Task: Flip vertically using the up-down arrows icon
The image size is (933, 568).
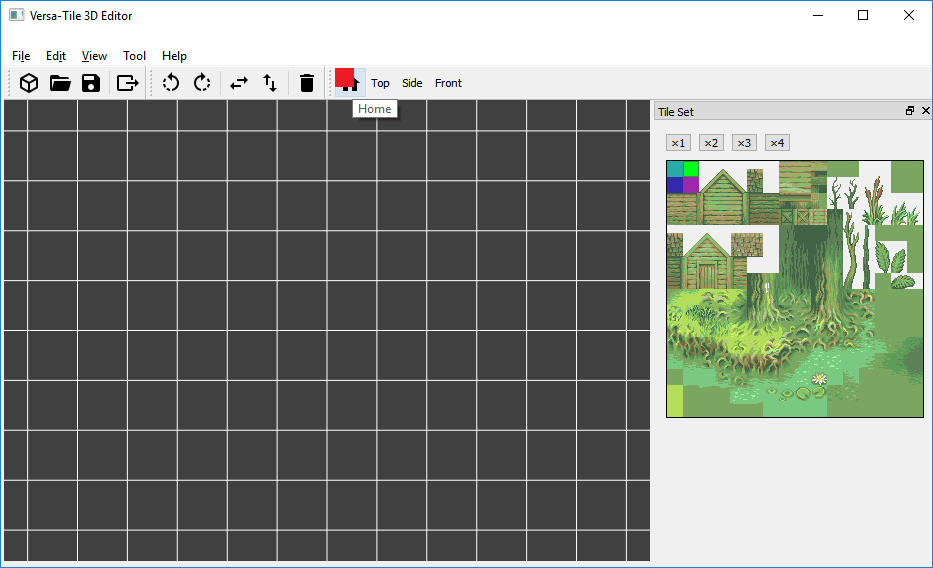Action: pyautogui.click(x=270, y=83)
